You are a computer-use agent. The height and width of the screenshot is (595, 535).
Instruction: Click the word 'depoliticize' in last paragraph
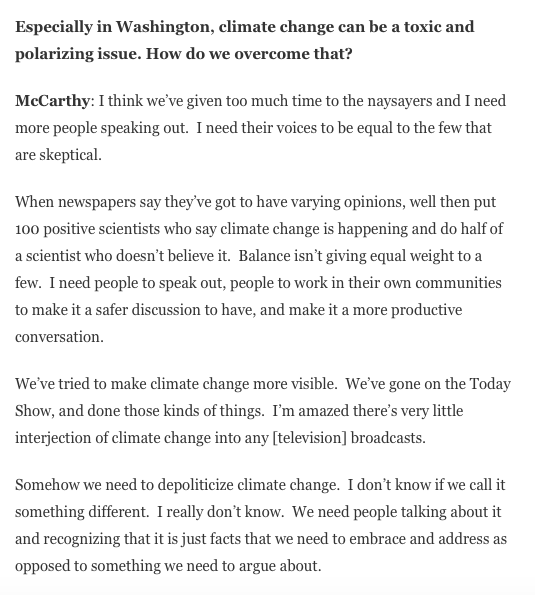pos(195,485)
